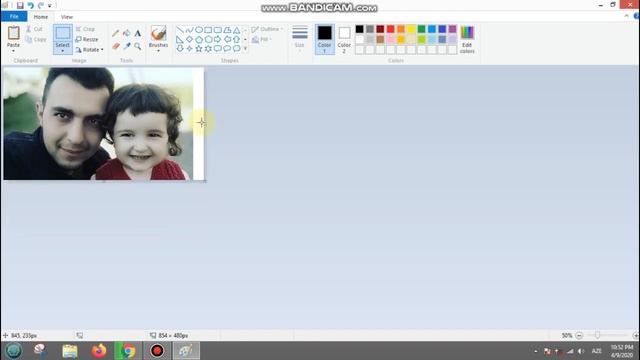The width and height of the screenshot is (640, 360).
Task: Pick the green color swatch
Action: (422, 29)
